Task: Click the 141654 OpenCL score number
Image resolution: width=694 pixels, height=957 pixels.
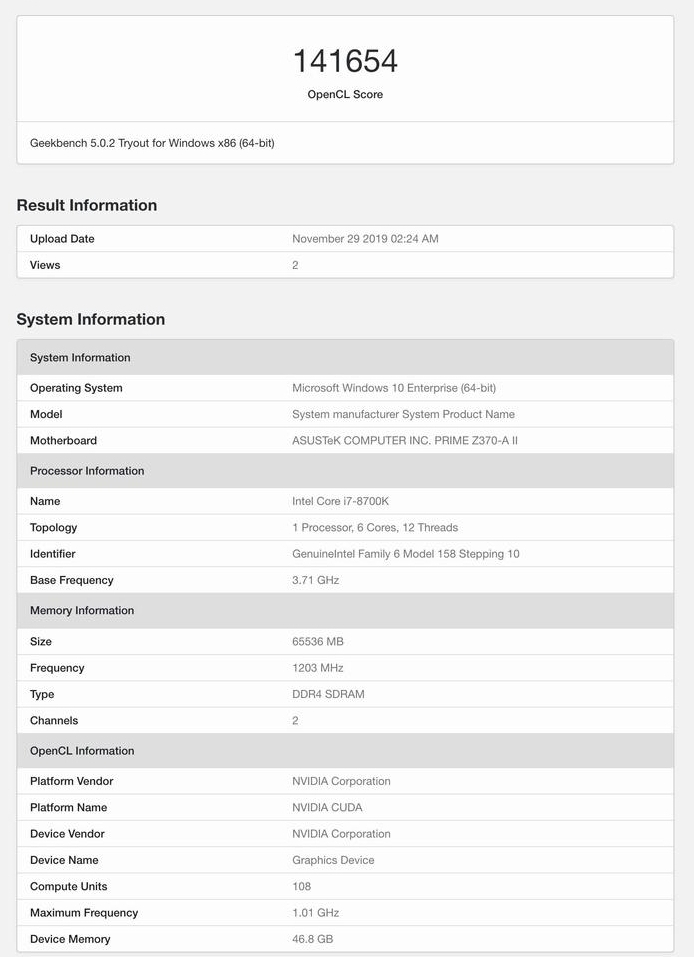Action: coord(345,61)
